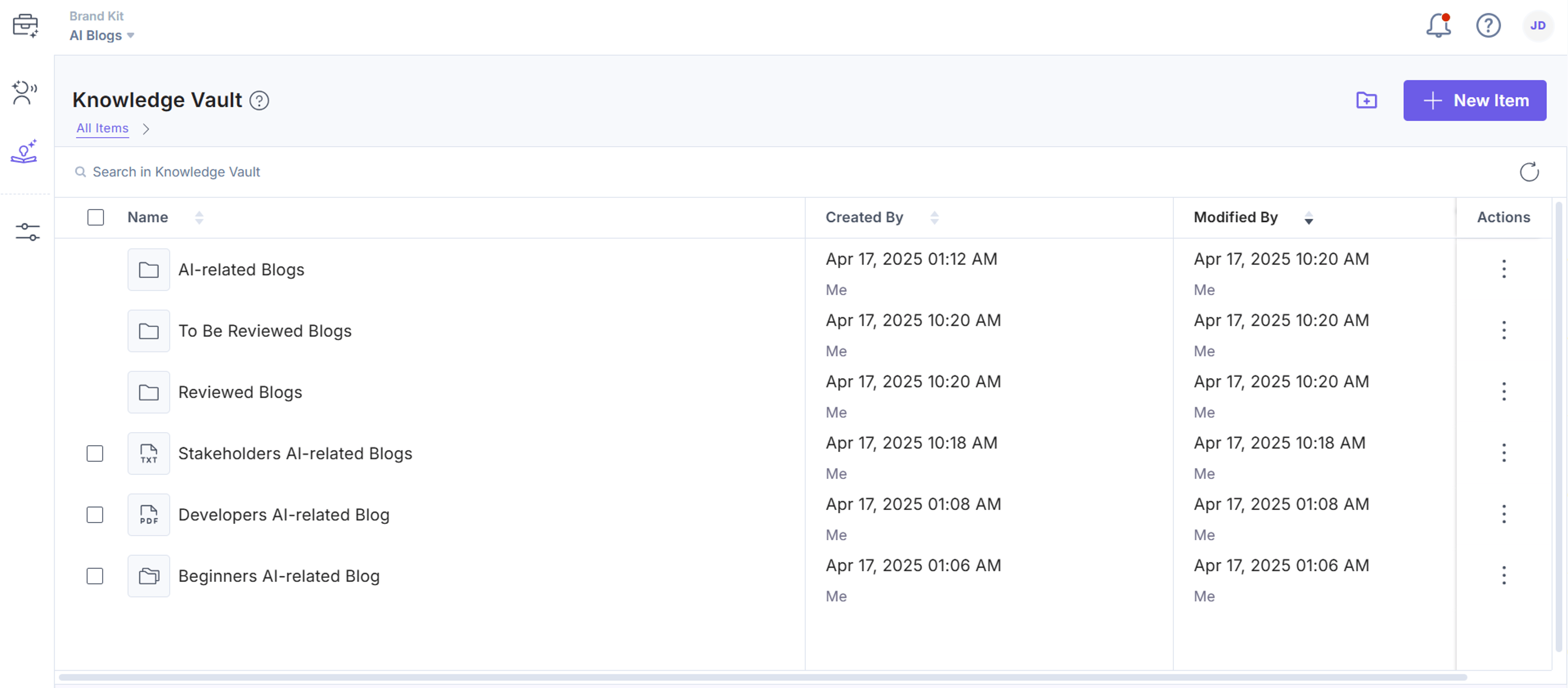Click the Modified By column header label
The height and width of the screenshot is (688, 1568).
click(x=1236, y=217)
